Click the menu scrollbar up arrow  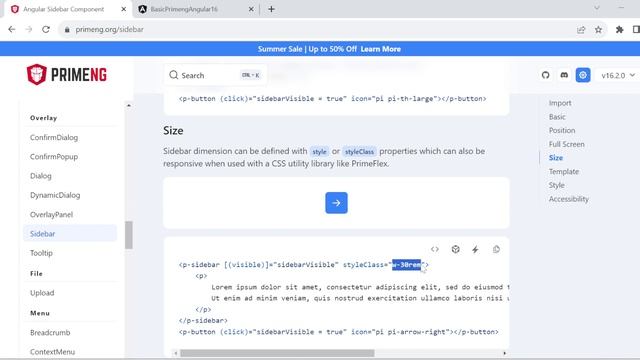(x=129, y=105)
